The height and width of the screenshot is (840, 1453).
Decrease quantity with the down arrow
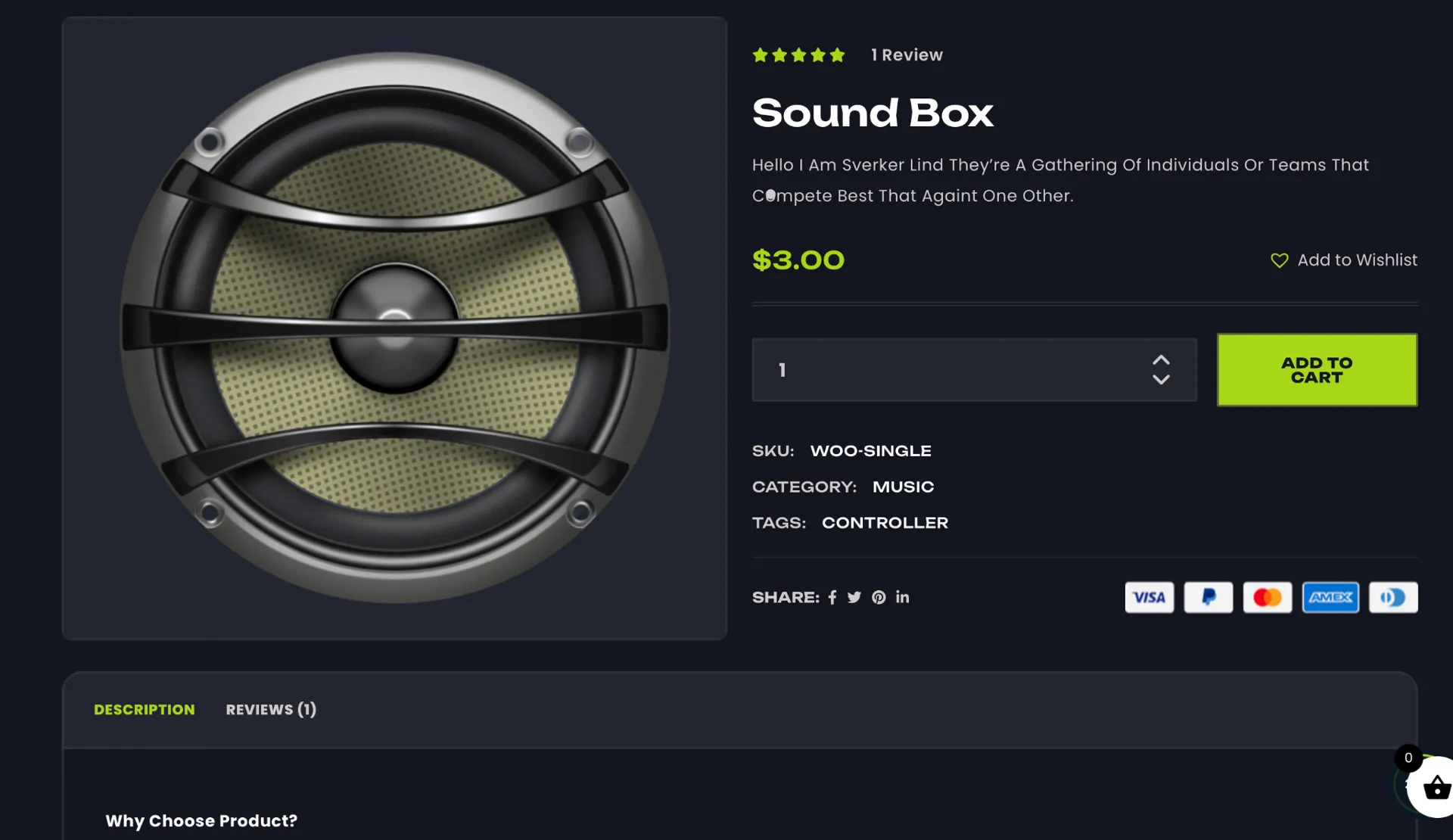pos(1161,380)
